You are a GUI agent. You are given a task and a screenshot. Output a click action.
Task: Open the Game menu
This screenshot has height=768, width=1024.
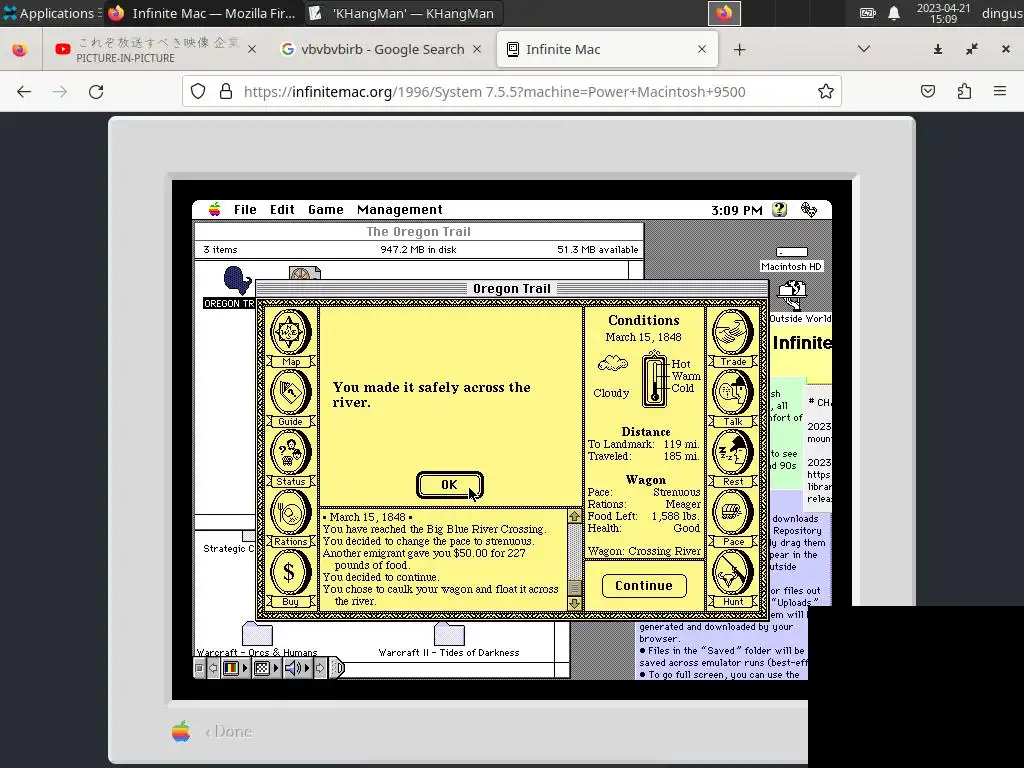pyautogui.click(x=325, y=210)
